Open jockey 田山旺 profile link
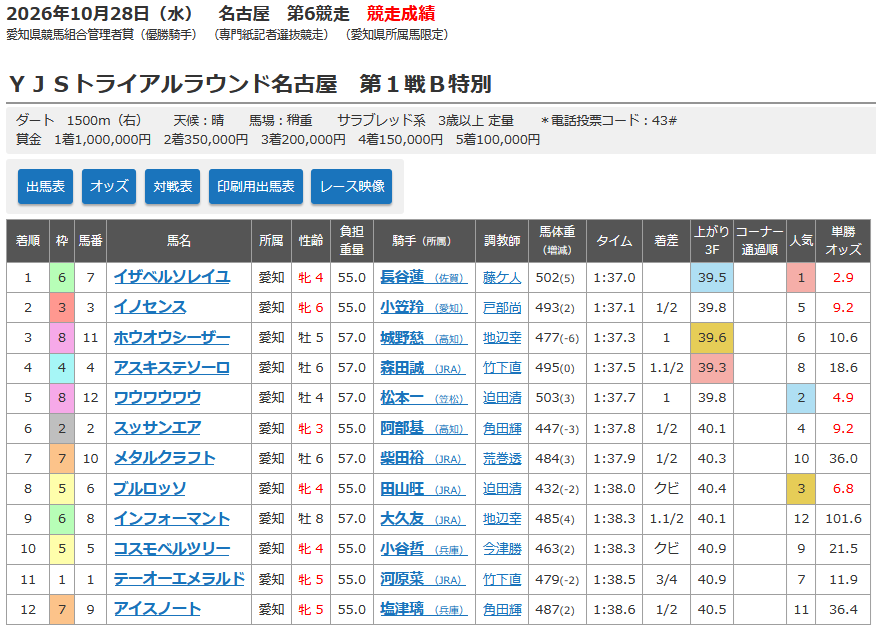The image size is (876, 632). click(x=423, y=488)
